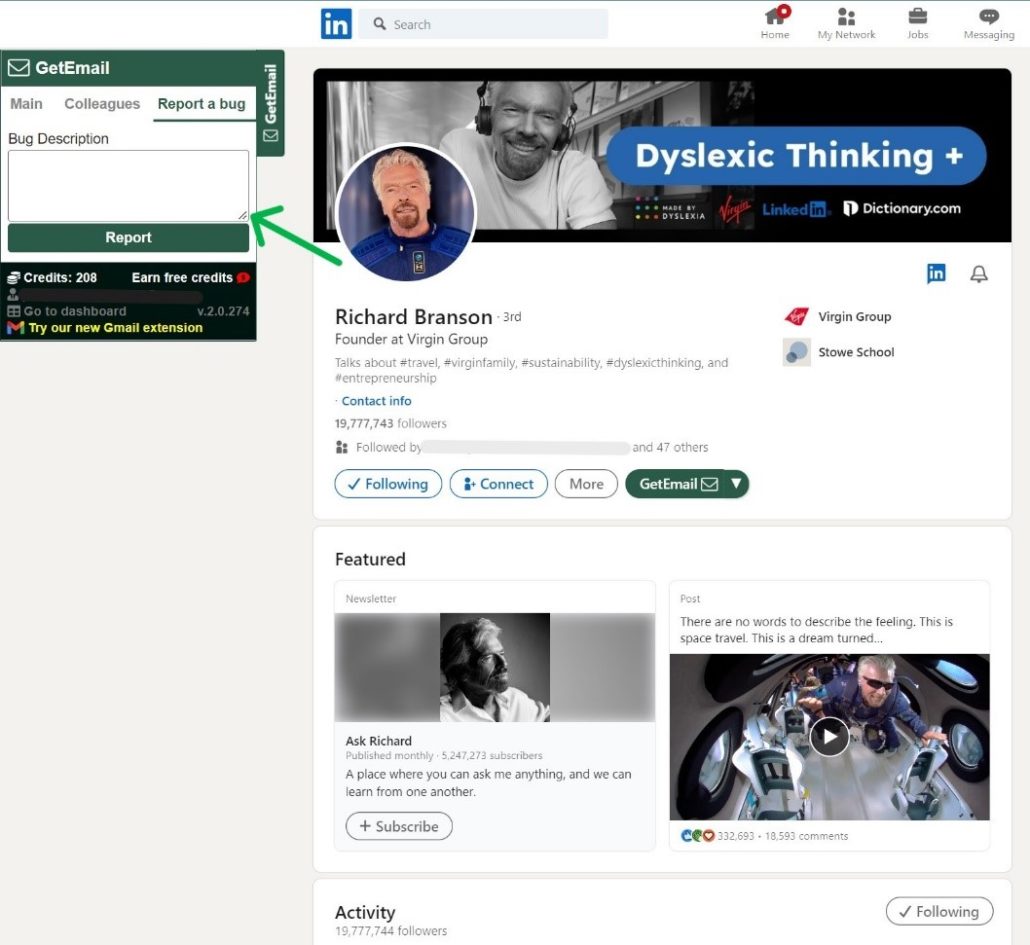Viewport: 1030px width, 945px height.
Task: Expand the GetEmail button dropdown arrow
Action: (737, 484)
